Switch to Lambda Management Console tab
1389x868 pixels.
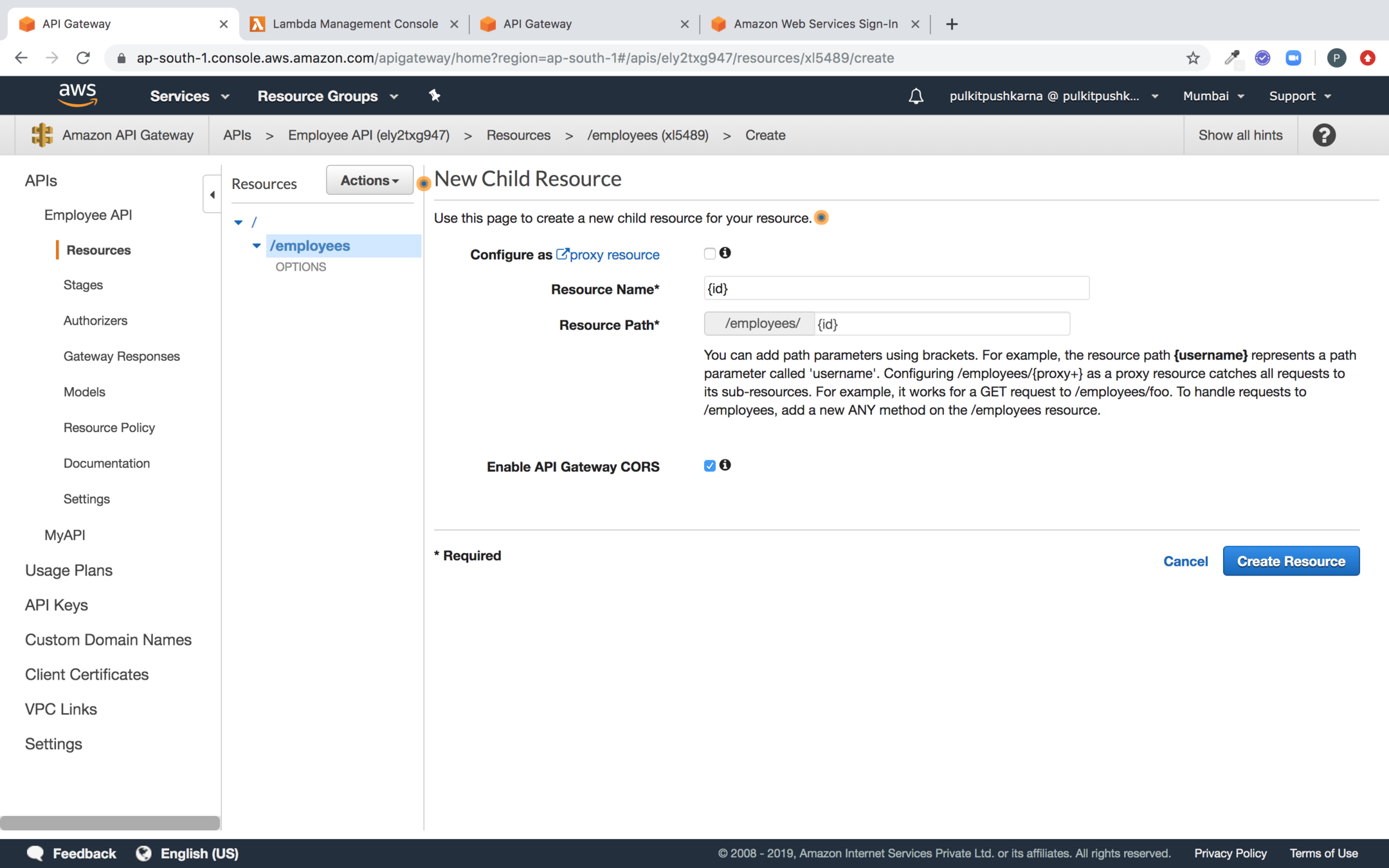click(x=355, y=24)
